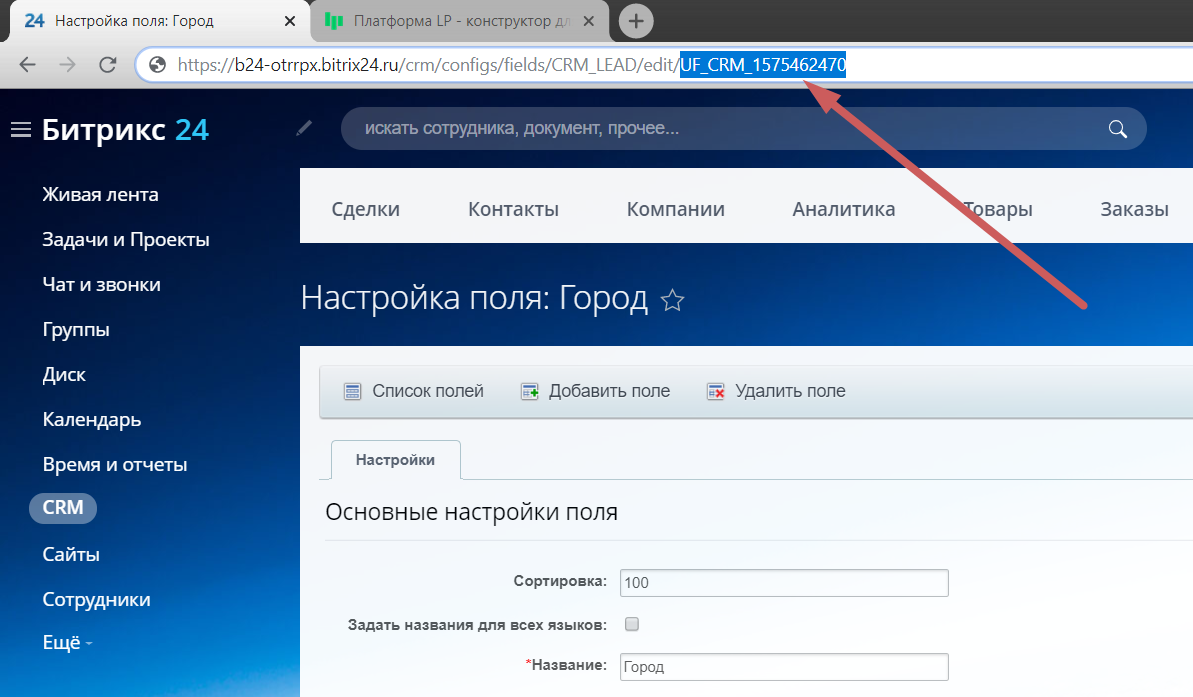This screenshot has height=697, width=1193.
Task: Enable Задать названия для всех языков checkbox
Action: pyautogui.click(x=631, y=625)
